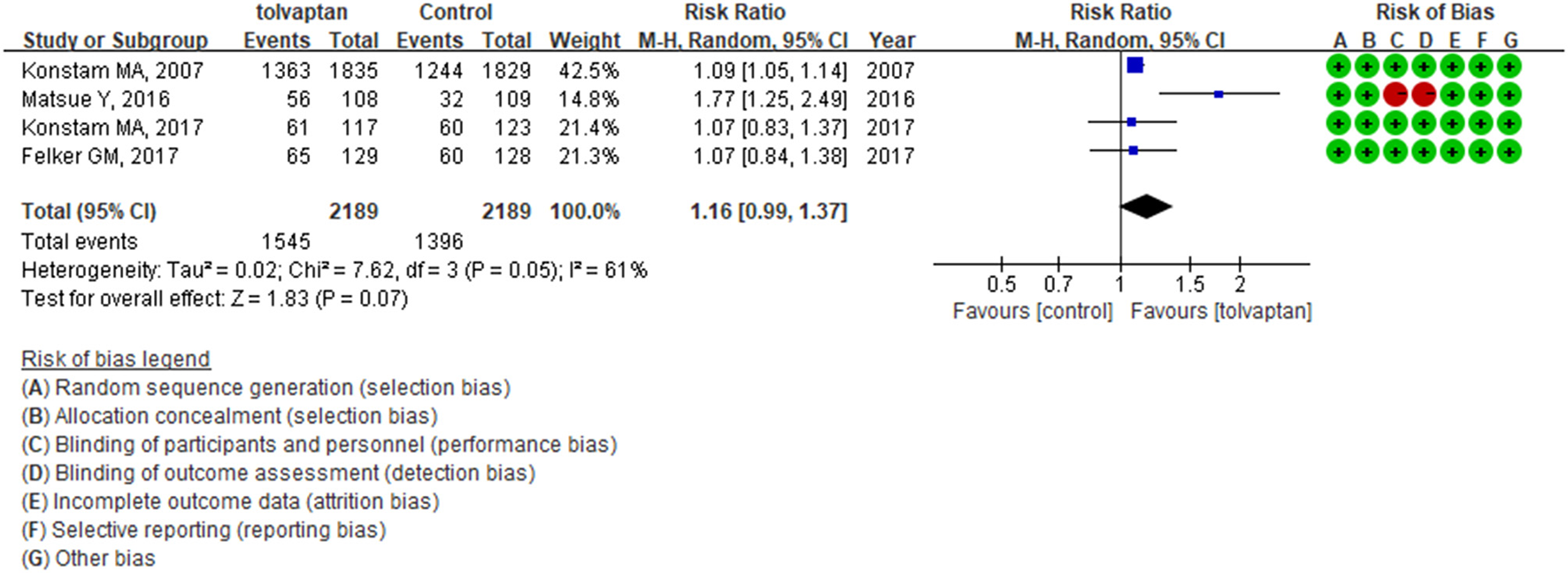
Task: Click the 0.5 tick label on the axis
Action: pyautogui.click(x=1001, y=284)
